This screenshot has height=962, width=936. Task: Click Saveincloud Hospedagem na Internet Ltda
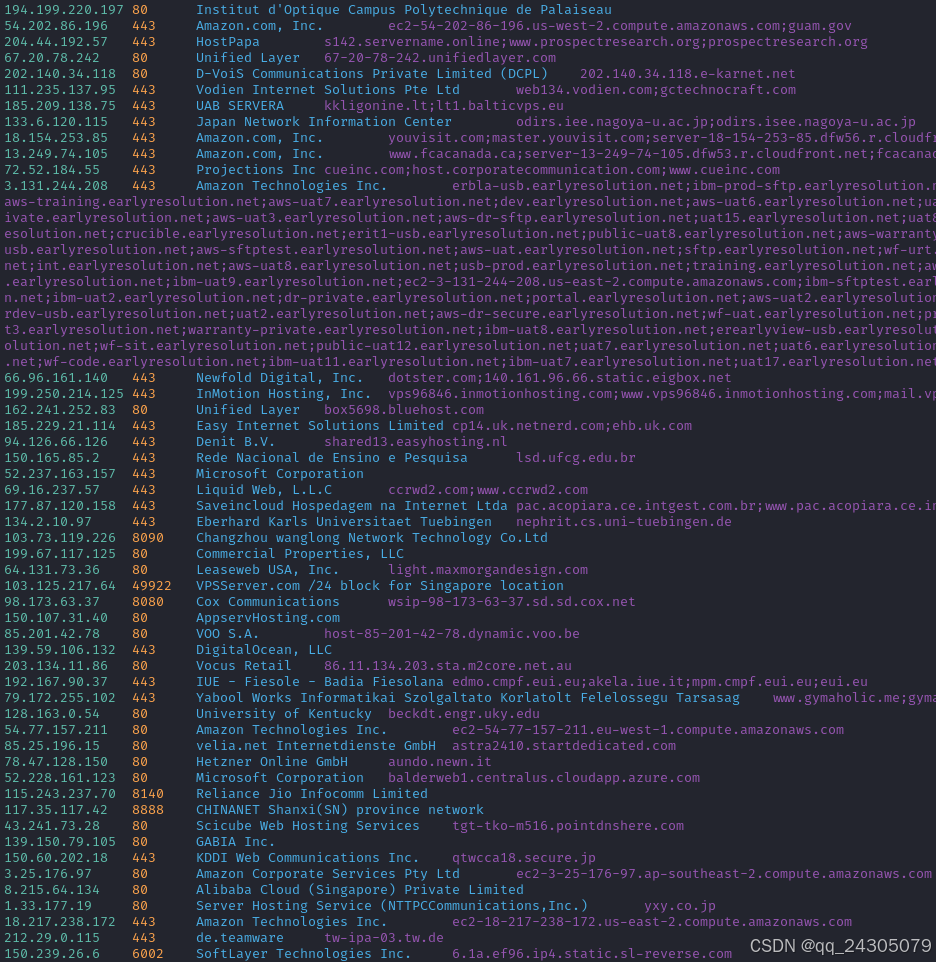(351, 505)
